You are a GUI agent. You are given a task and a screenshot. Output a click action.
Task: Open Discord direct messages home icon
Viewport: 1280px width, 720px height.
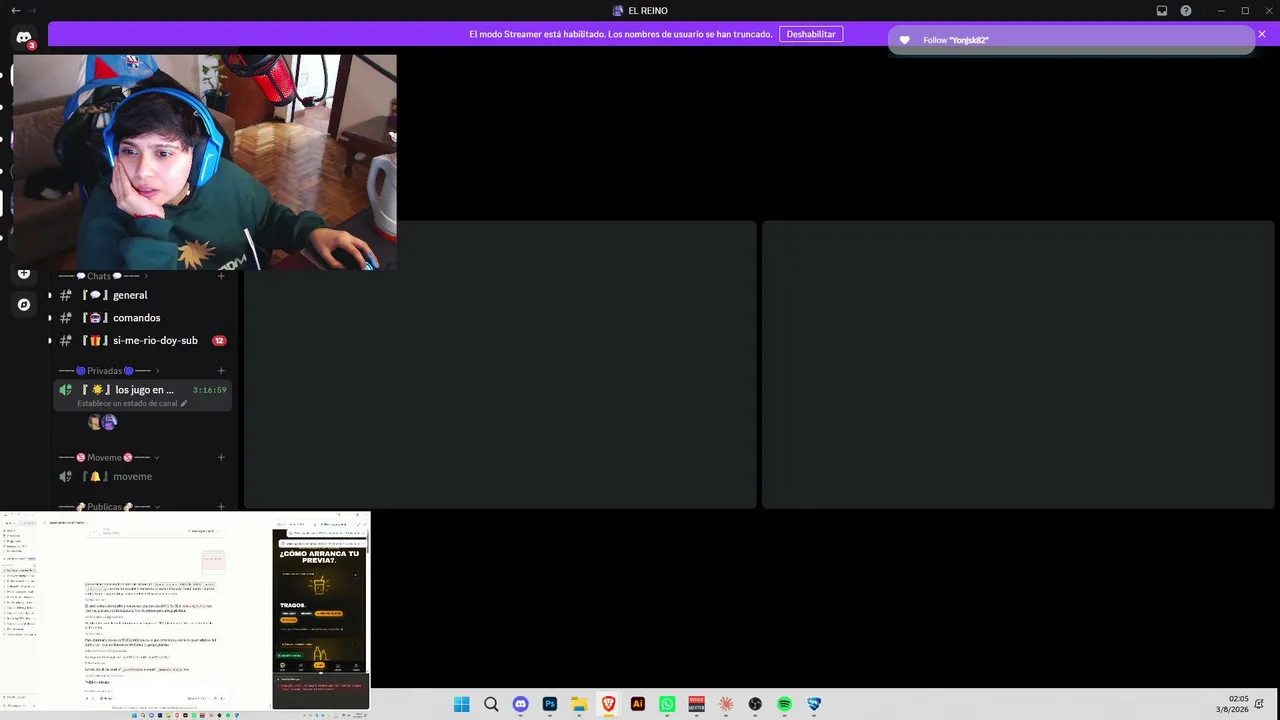point(24,38)
